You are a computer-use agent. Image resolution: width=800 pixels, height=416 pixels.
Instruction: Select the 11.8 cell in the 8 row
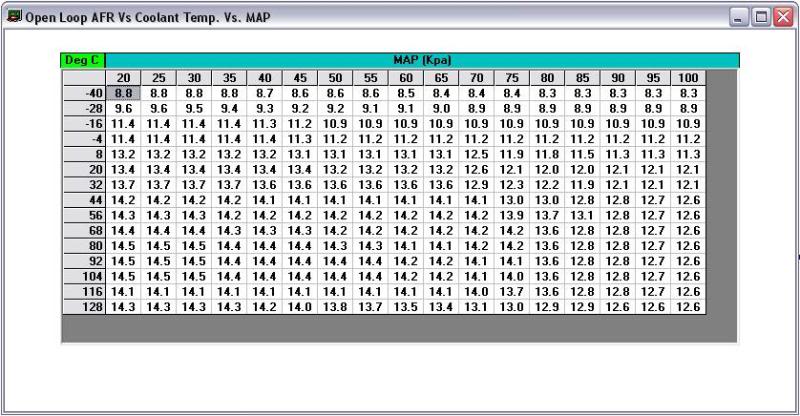(547, 154)
